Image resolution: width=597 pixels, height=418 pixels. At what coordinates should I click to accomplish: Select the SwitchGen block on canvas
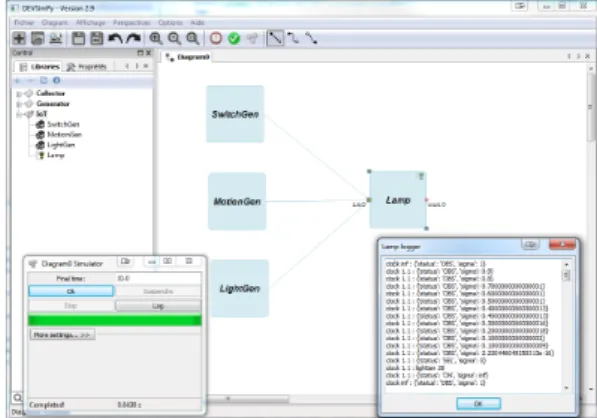coord(235,114)
